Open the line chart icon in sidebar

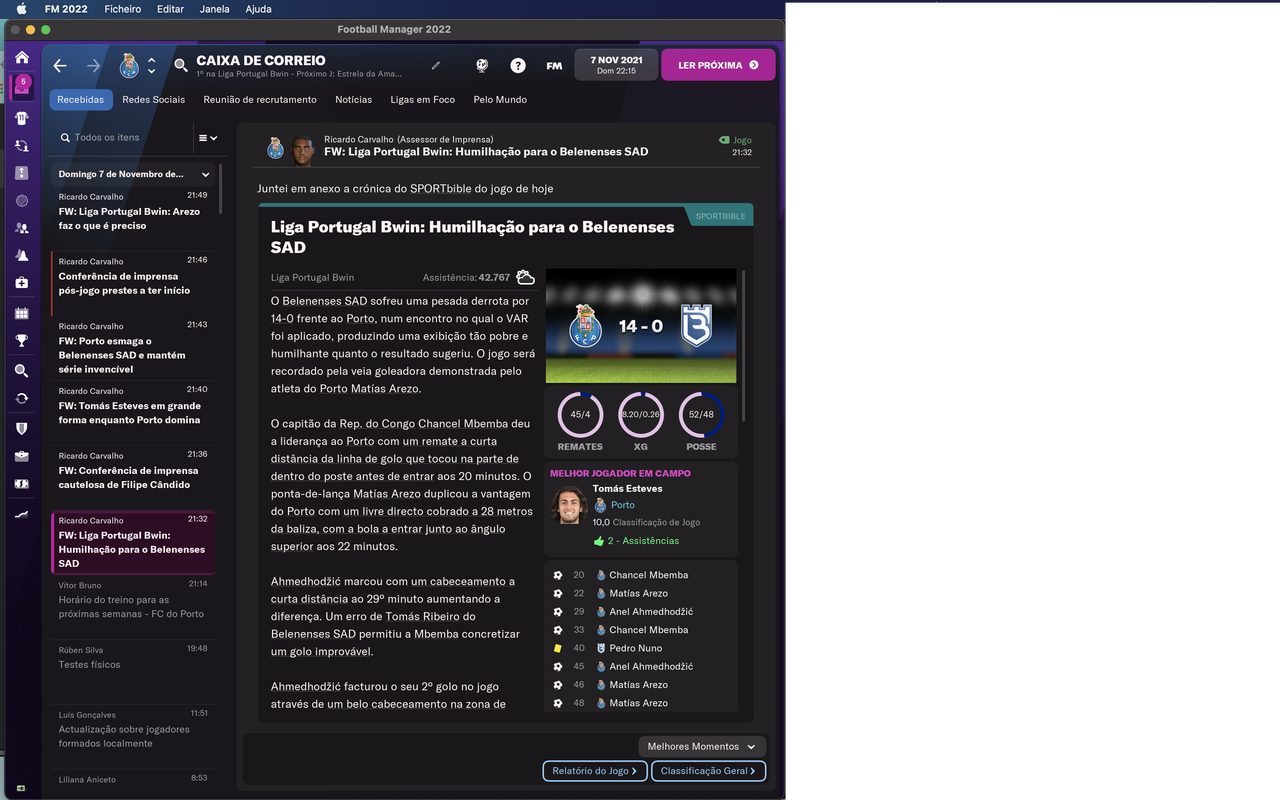[22, 515]
